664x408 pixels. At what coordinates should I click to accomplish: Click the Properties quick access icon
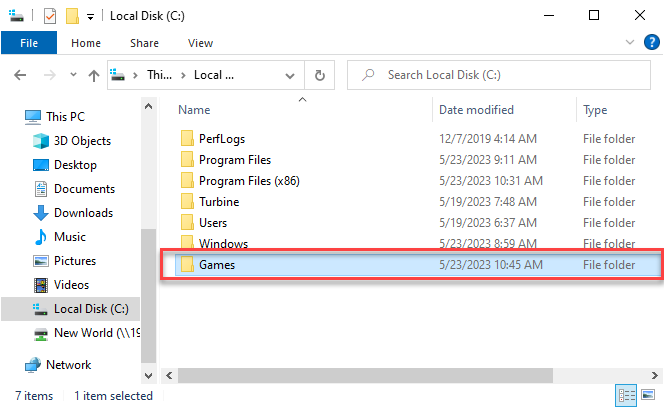tap(50, 16)
